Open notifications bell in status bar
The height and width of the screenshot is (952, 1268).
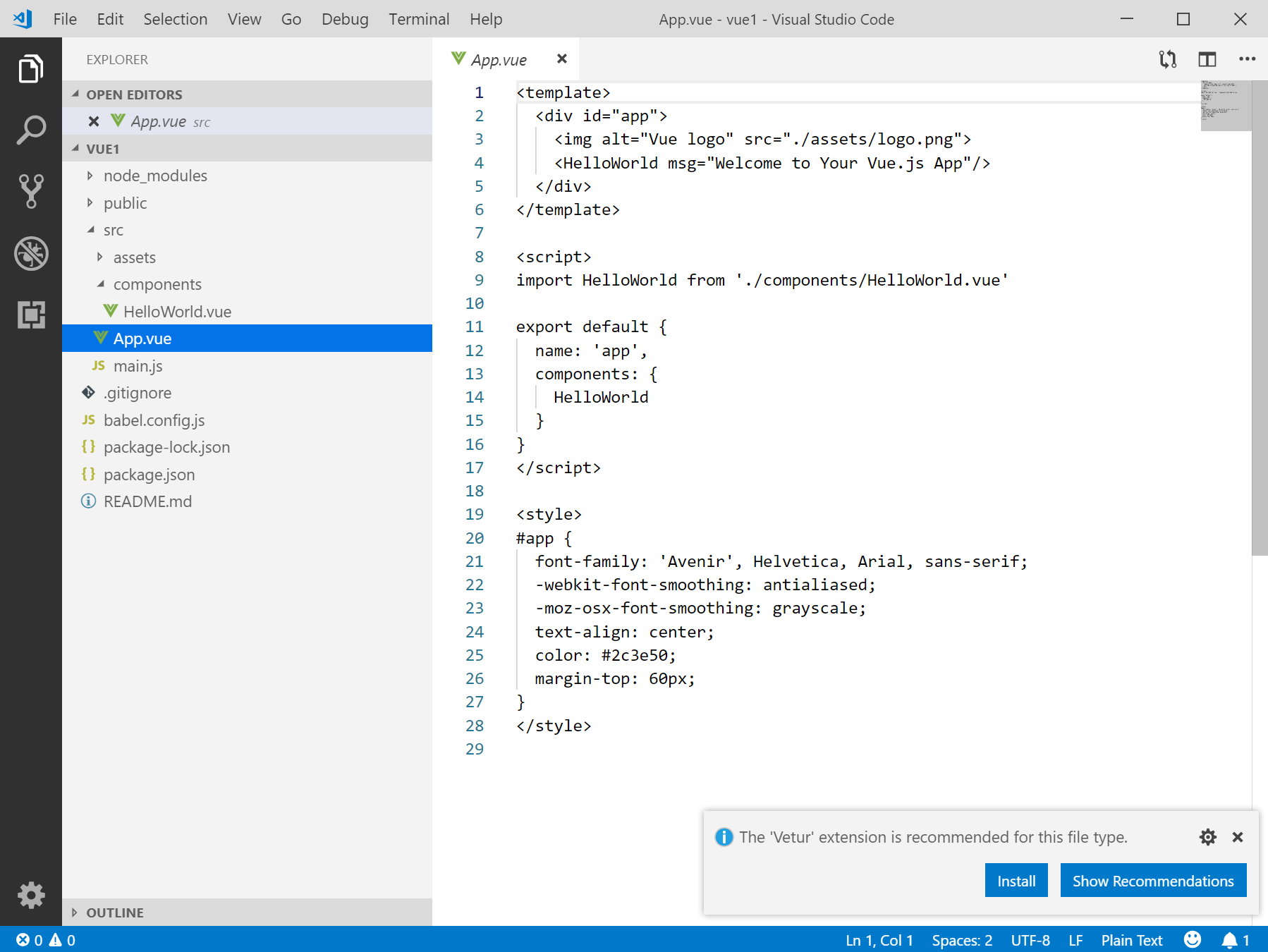pyautogui.click(x=1236, y=940)
